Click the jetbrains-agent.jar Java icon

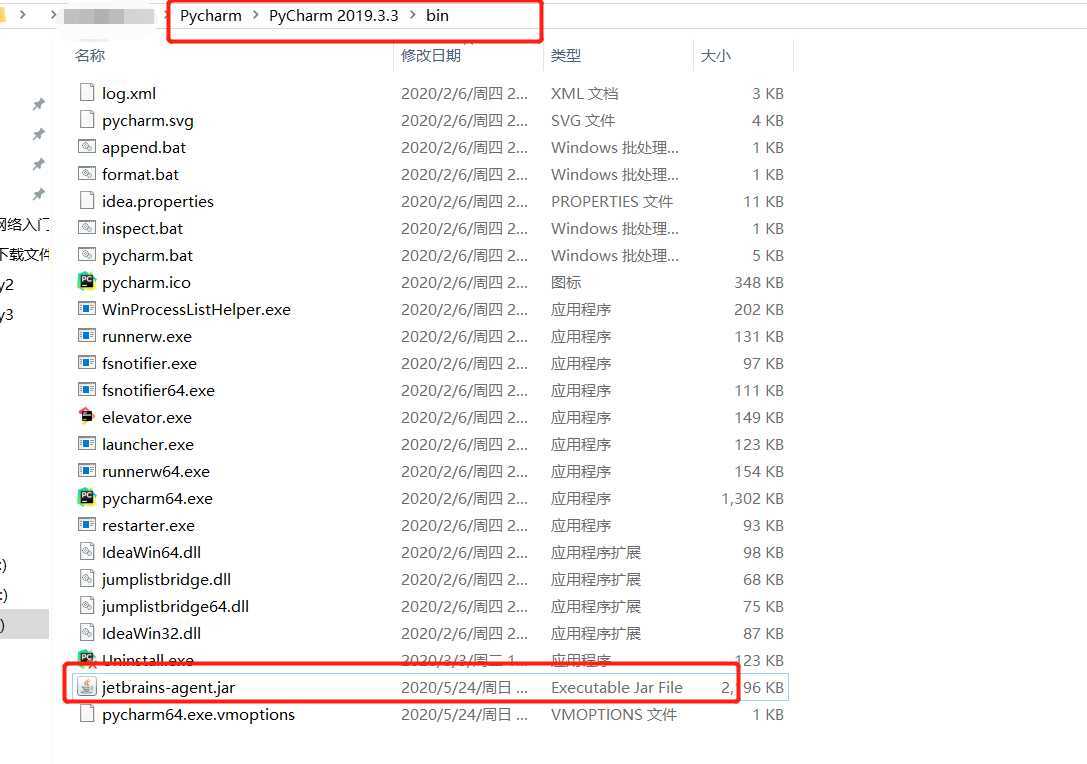[87, 687]
